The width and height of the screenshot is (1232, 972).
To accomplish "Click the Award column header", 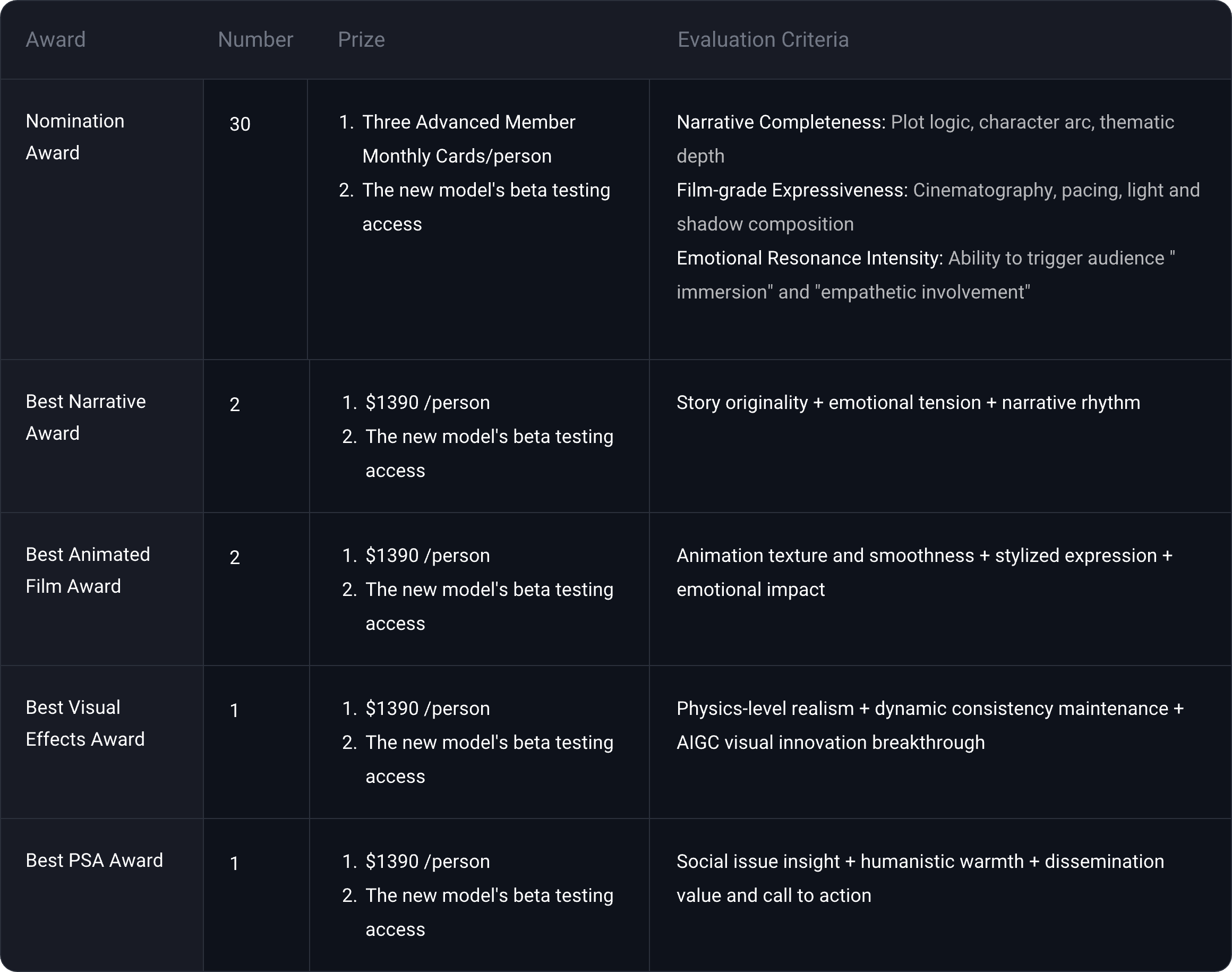I will point(56,40).
